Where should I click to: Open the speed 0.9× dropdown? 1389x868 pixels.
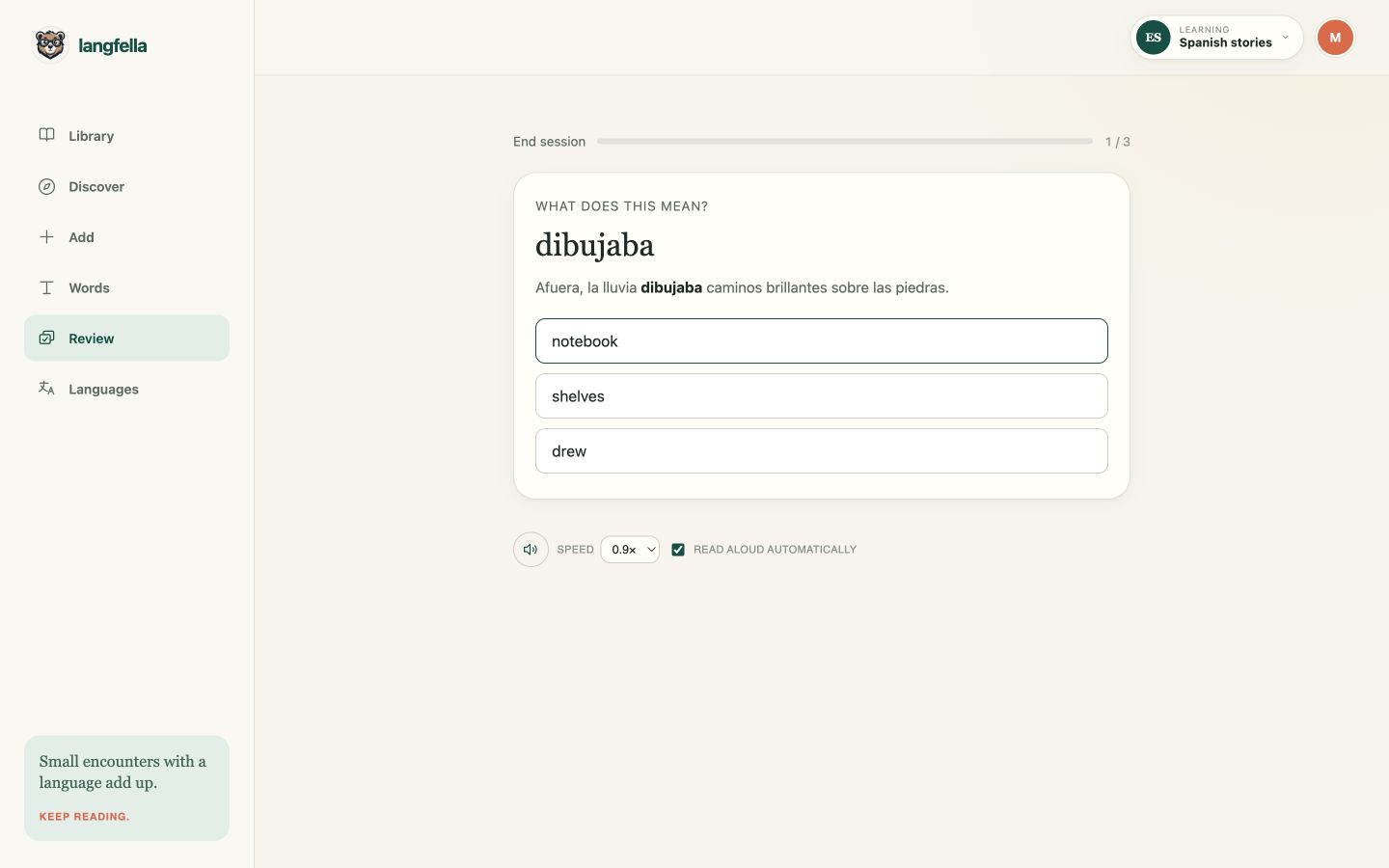(x=630, y=550)
